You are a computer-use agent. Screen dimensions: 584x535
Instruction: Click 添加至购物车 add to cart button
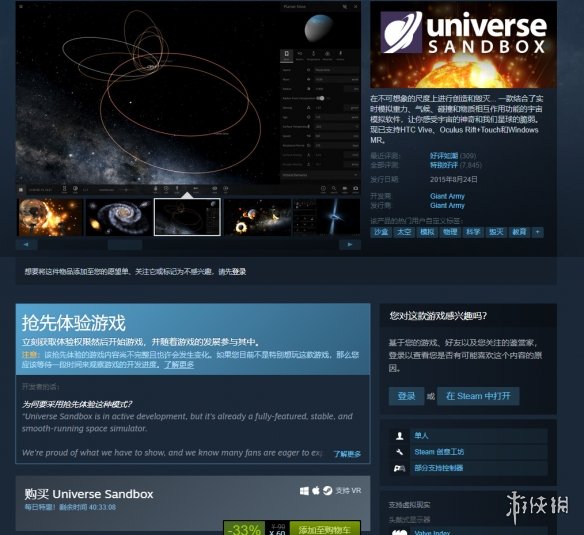pyautogui.click(x=325, y=529)
